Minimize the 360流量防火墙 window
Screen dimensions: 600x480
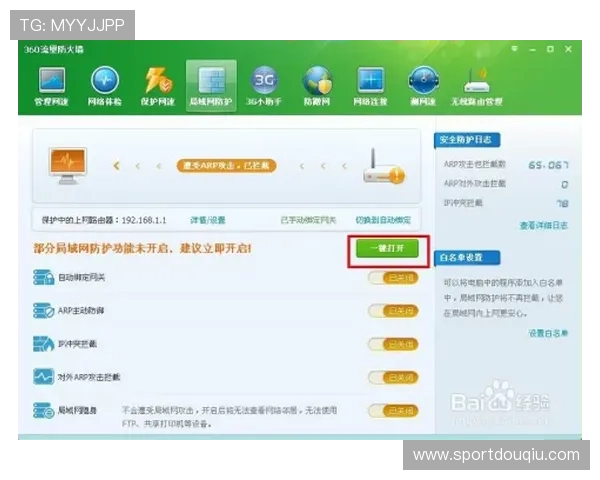[x=532, y=49]
